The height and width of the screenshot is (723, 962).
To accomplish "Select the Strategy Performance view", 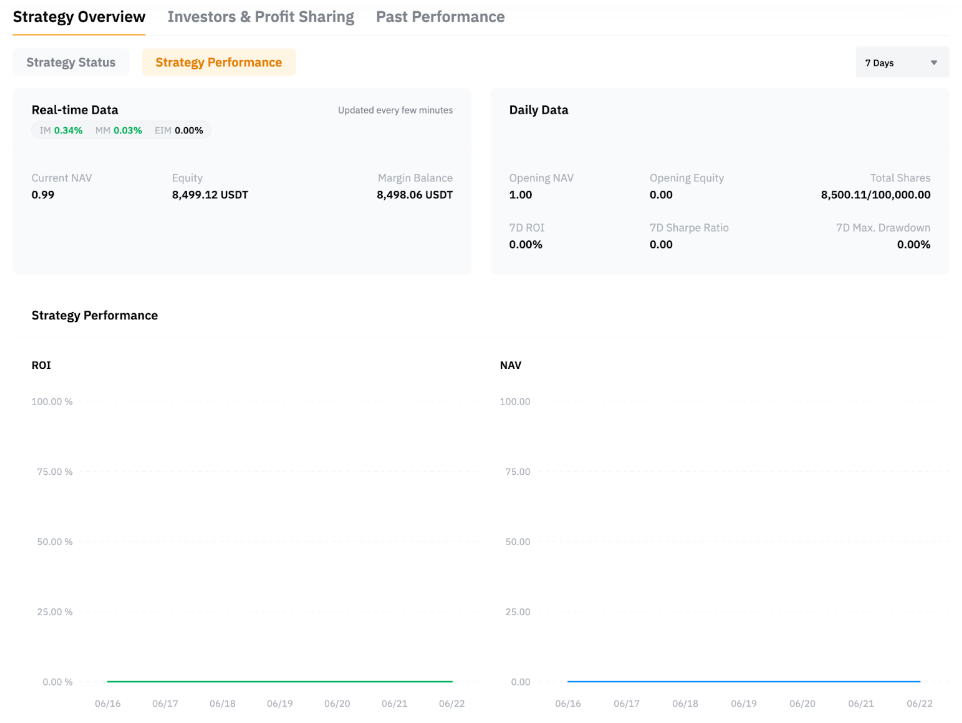I will [x=218, y=62].
